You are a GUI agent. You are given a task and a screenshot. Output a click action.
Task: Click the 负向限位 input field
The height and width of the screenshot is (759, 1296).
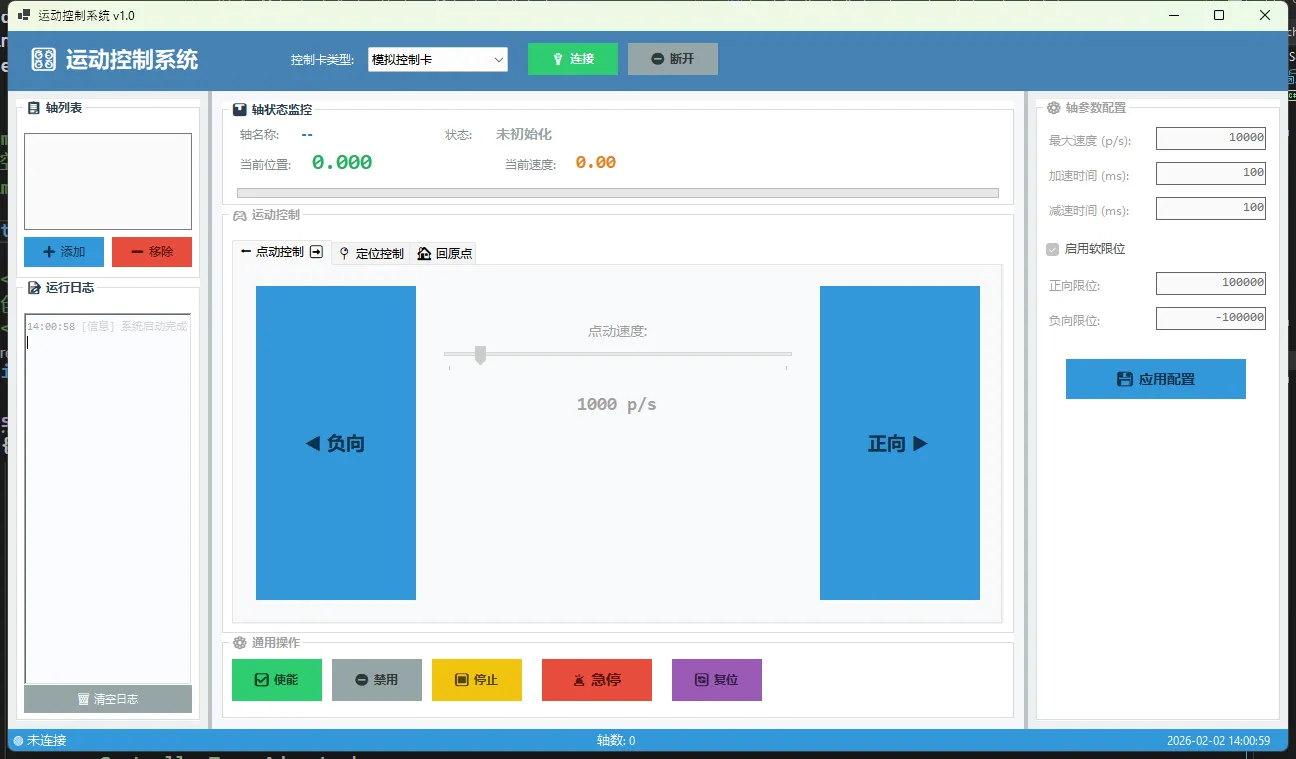(1211, 318)
